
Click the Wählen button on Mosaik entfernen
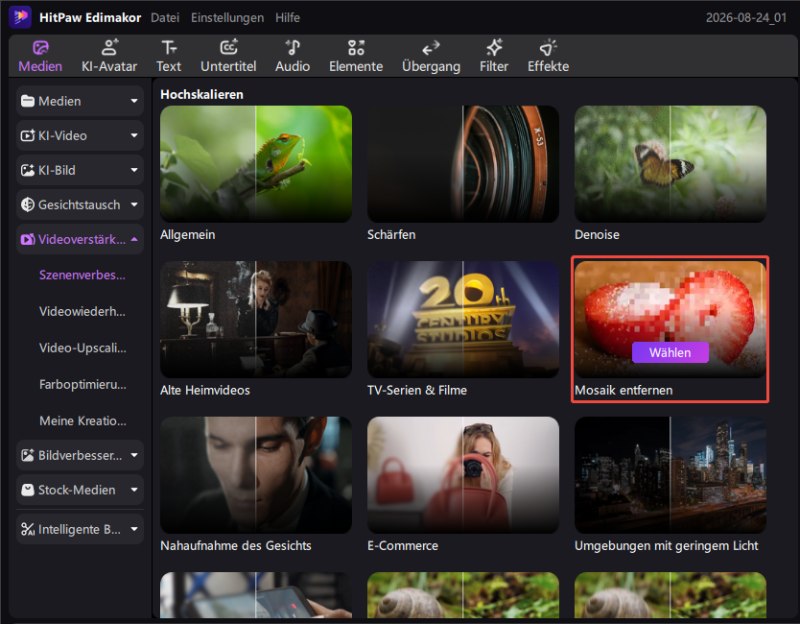(x=670, y=353)
